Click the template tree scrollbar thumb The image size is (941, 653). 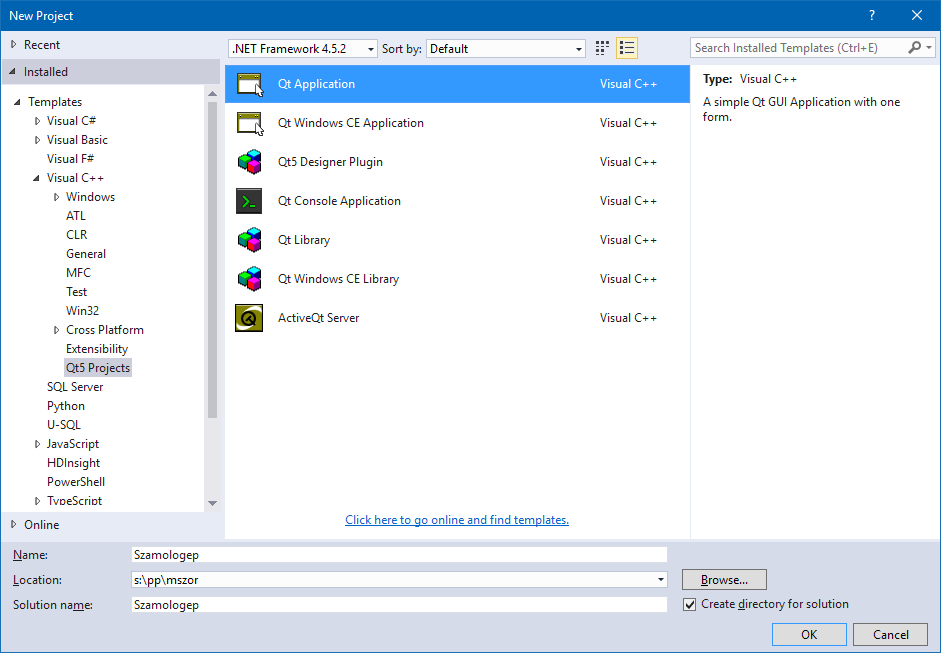(x=212, y=259)
